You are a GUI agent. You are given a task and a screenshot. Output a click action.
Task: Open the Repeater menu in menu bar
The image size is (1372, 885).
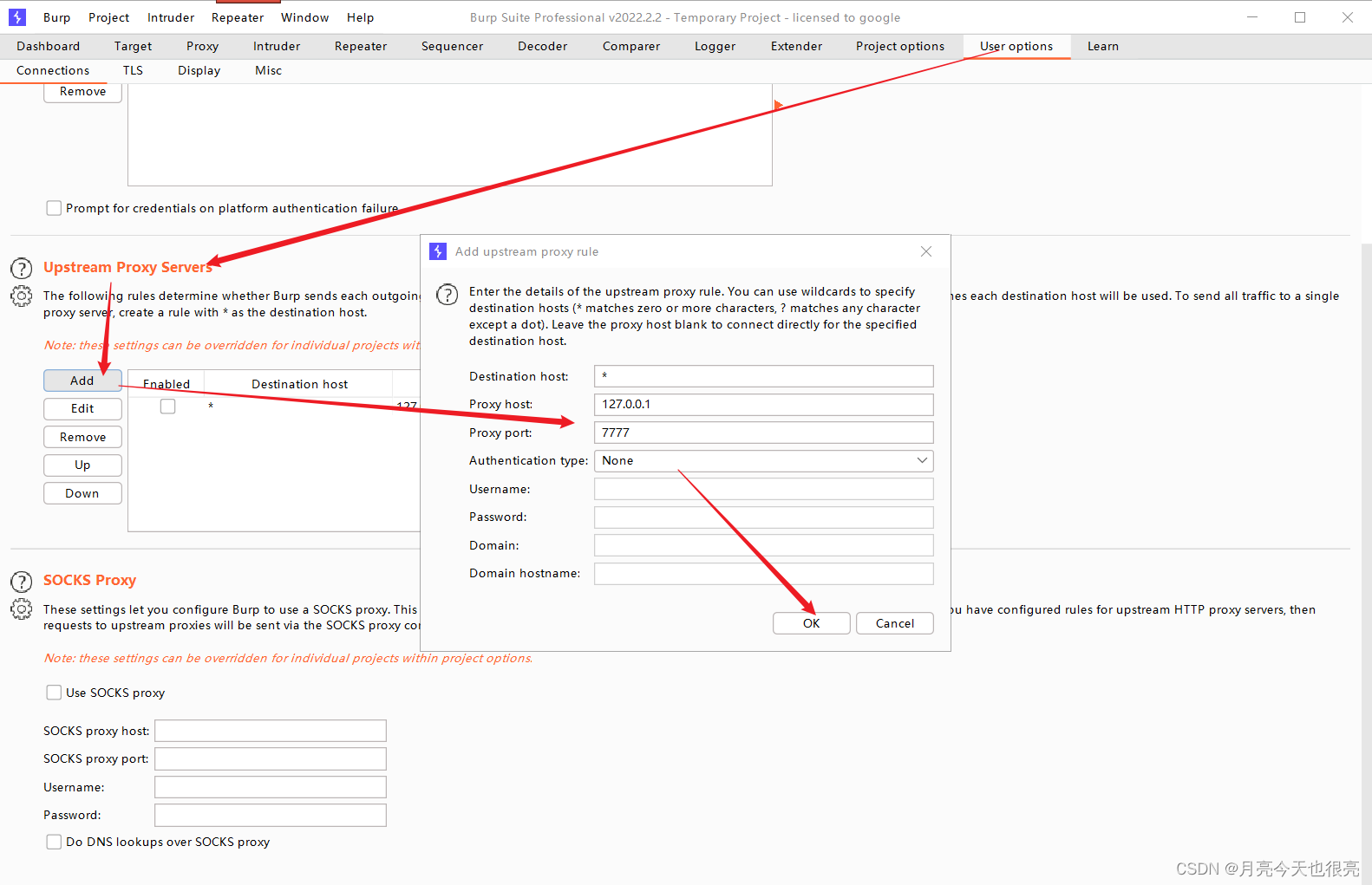click(x=238, y=17)
